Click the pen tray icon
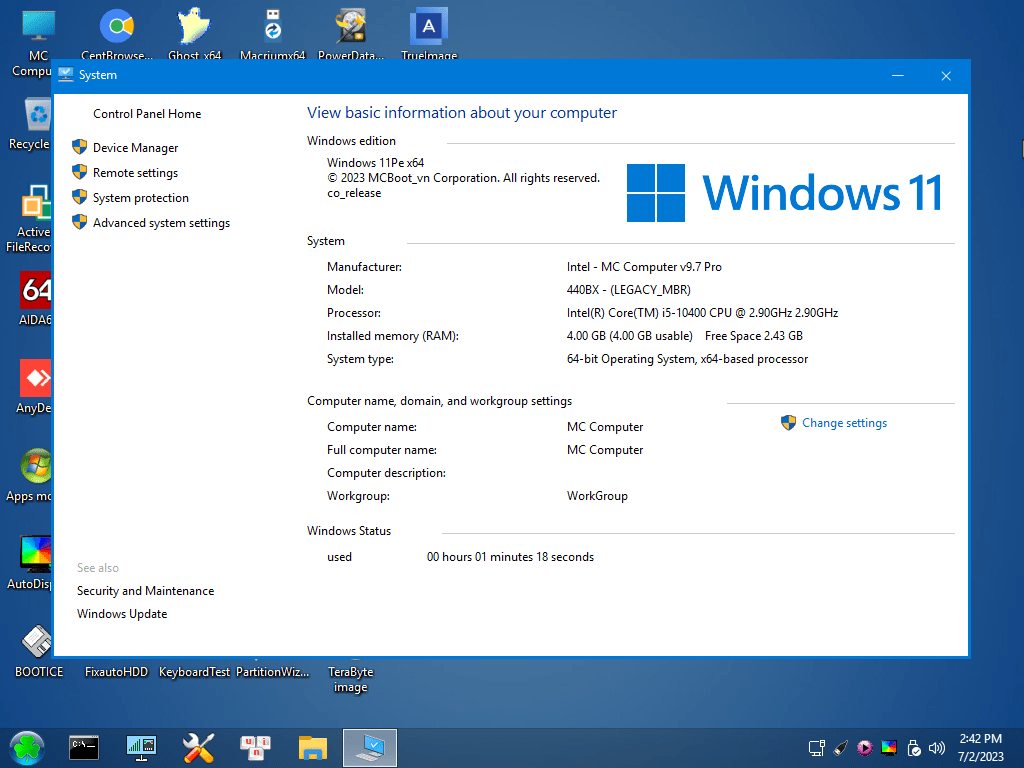 pos(840,748)
